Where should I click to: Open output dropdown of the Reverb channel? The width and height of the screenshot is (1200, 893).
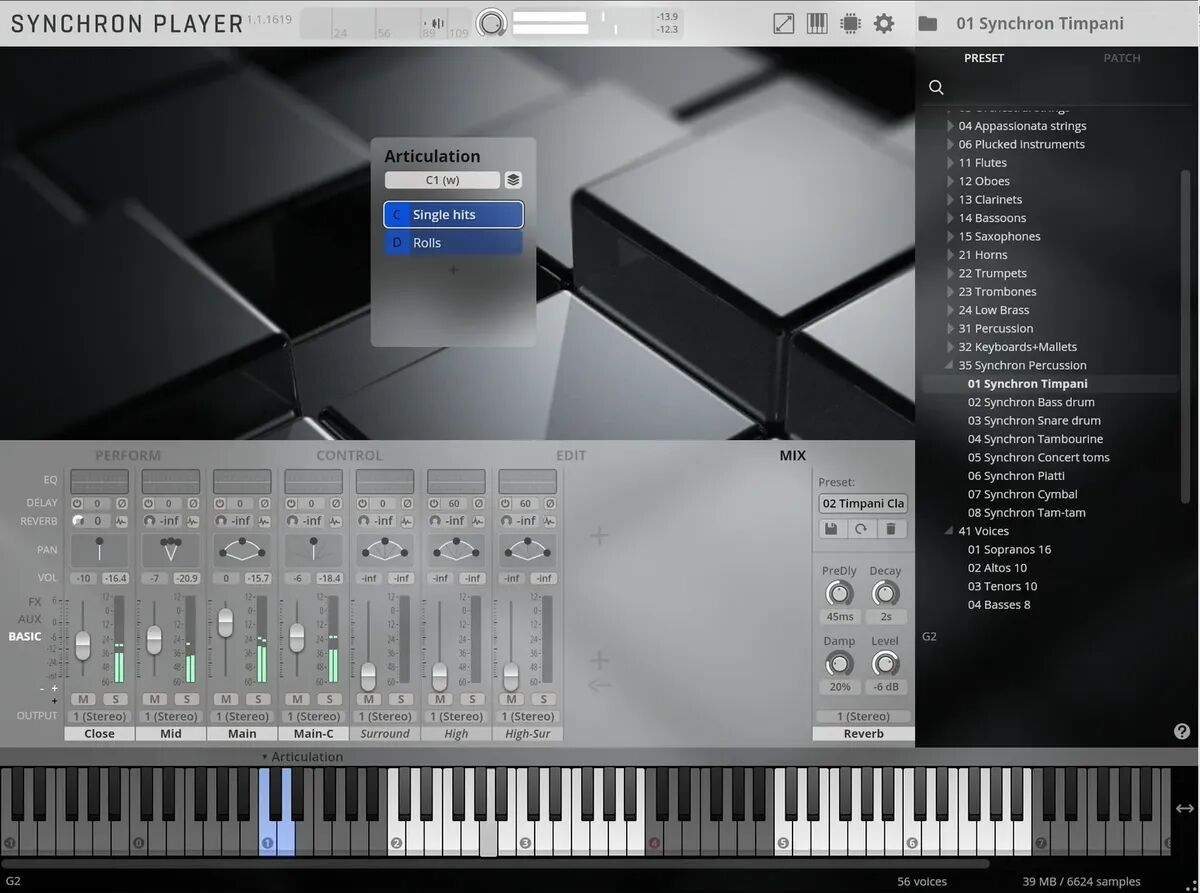coord(863,716)
